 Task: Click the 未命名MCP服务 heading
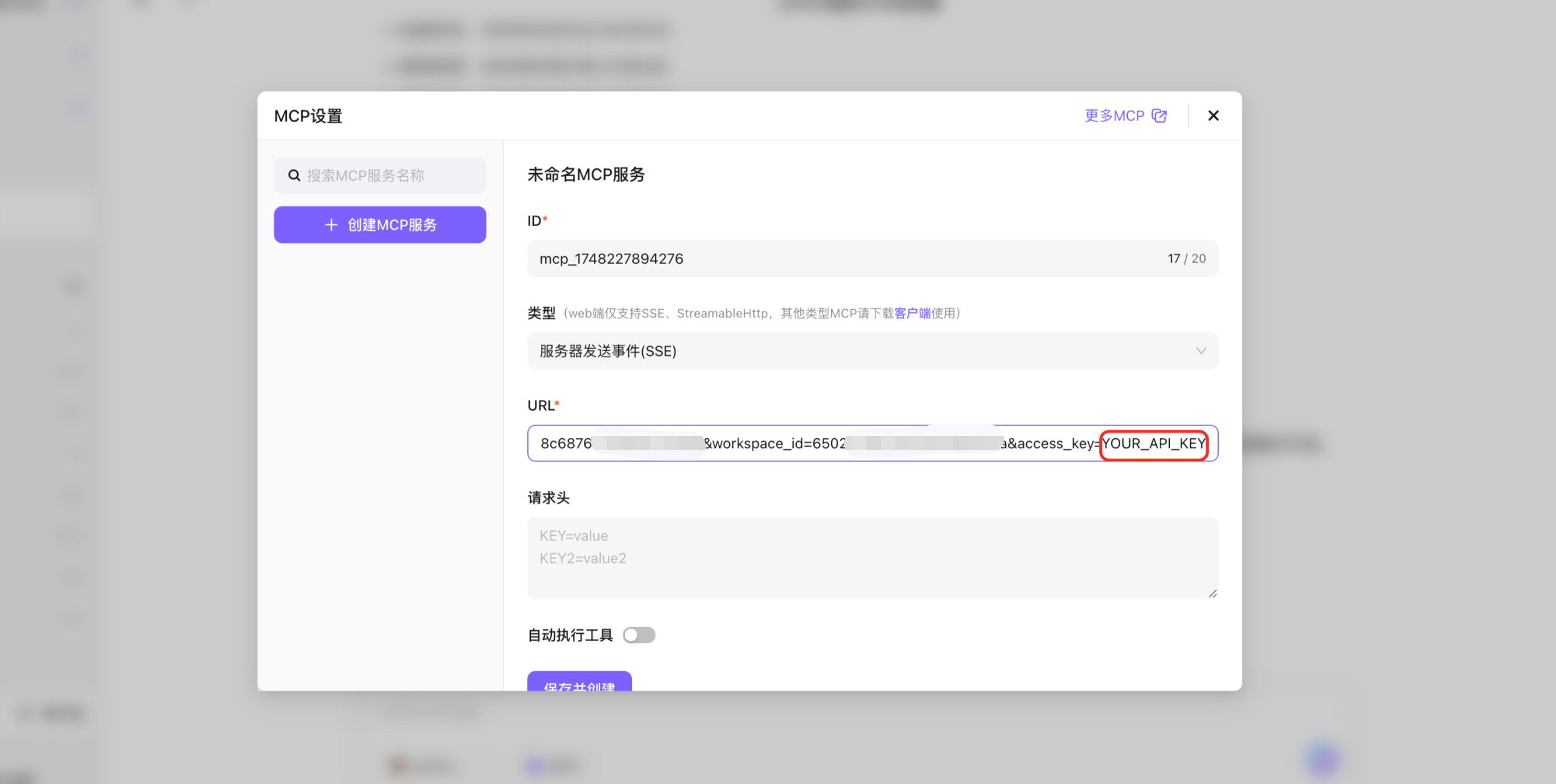[x=586, y=174]
